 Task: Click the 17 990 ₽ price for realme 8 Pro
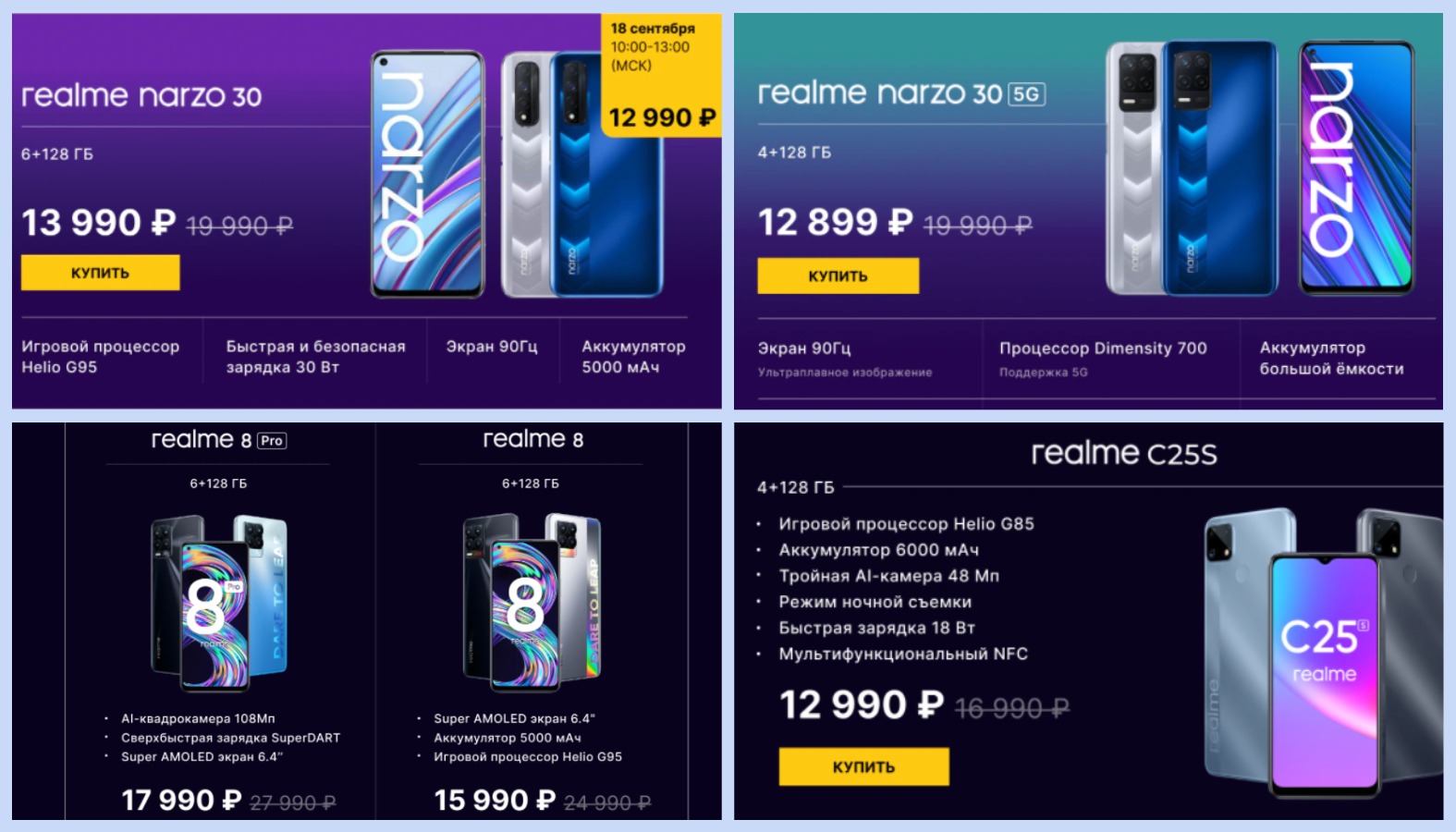[x=181, y=800]
